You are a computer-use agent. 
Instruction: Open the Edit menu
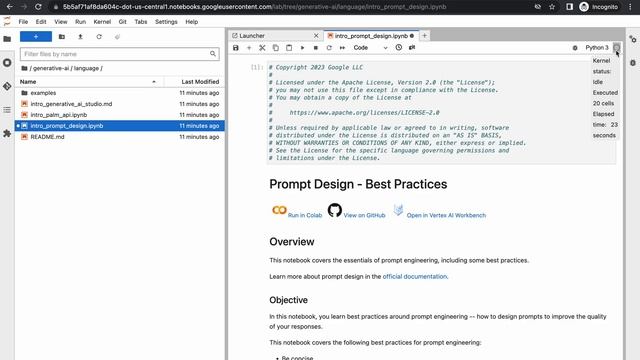pyautogui.click(x=41, y=22)
